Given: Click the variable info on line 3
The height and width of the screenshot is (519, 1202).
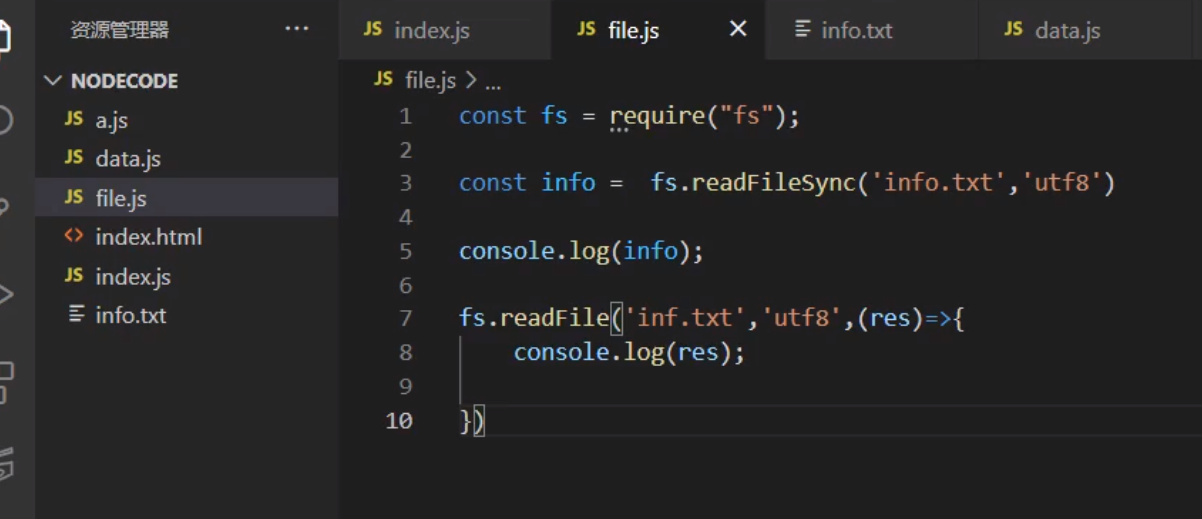Looking at the screenshot, I should [x=568, y=183].
